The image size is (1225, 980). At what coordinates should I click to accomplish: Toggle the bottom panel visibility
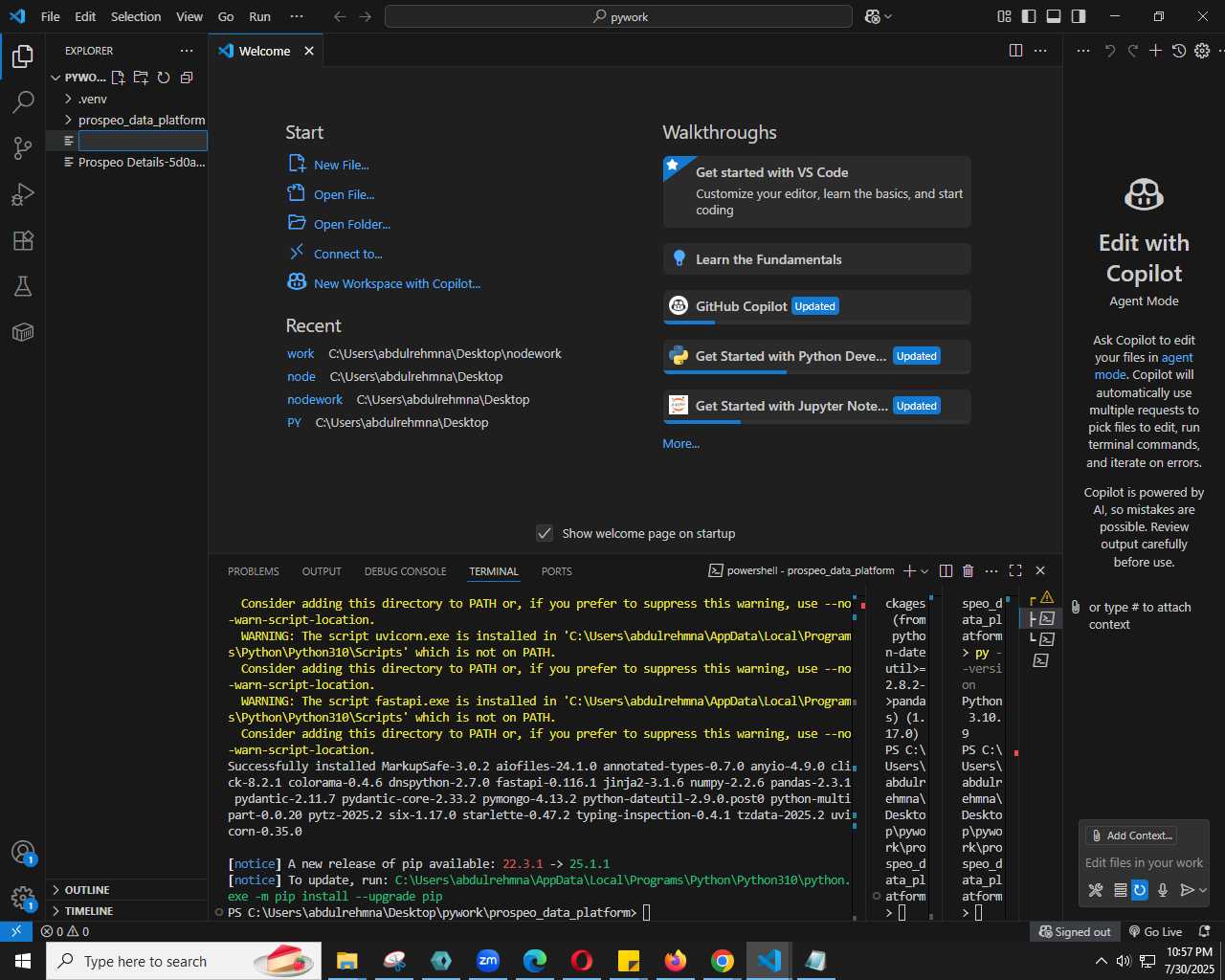pyautogui.click(x=1054, y=16)
